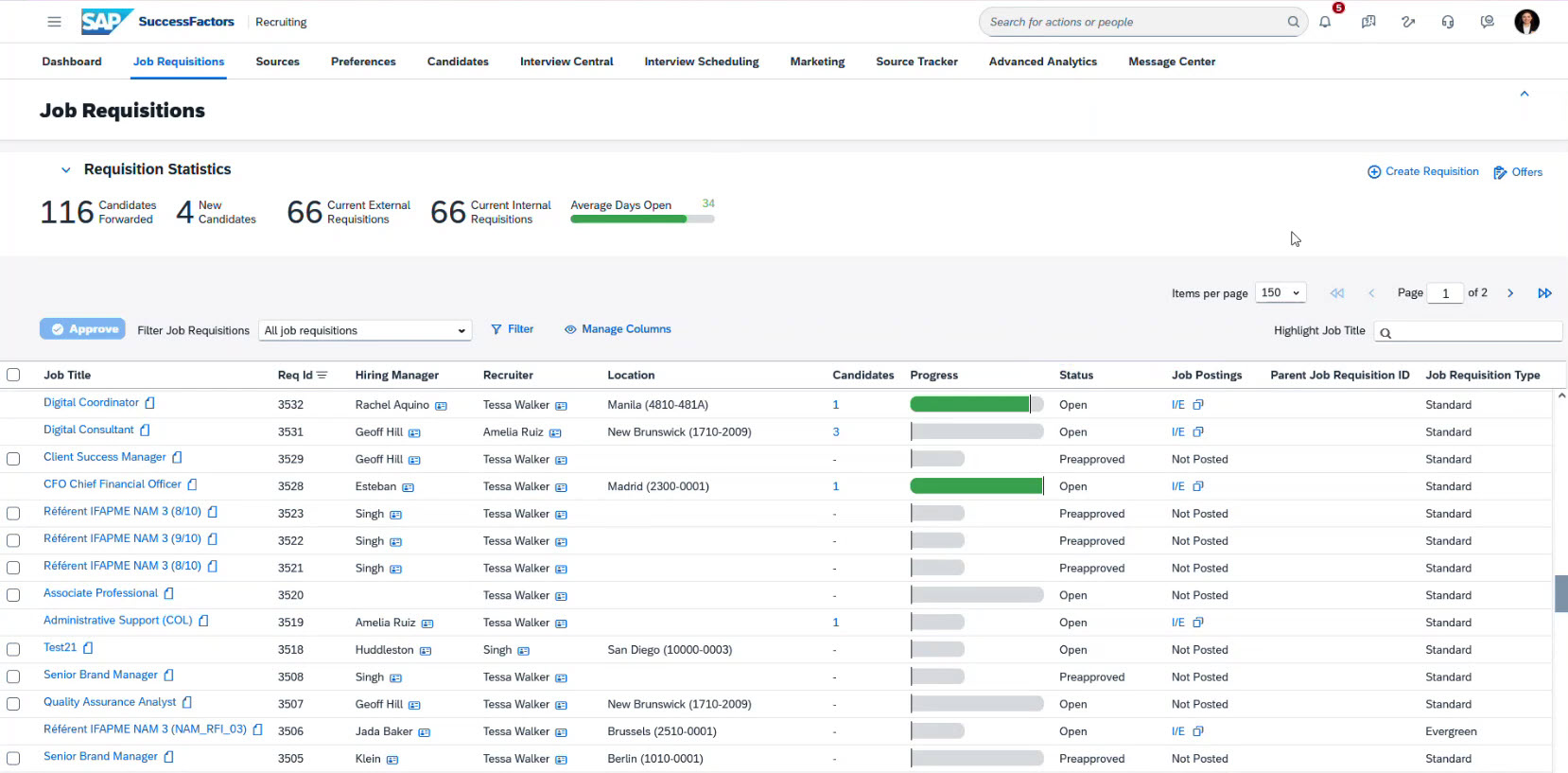Viewport: 1568px width, 773px height.
Task: Open the CFO Chief Financial Officer requisition
Action: (112, 484)
